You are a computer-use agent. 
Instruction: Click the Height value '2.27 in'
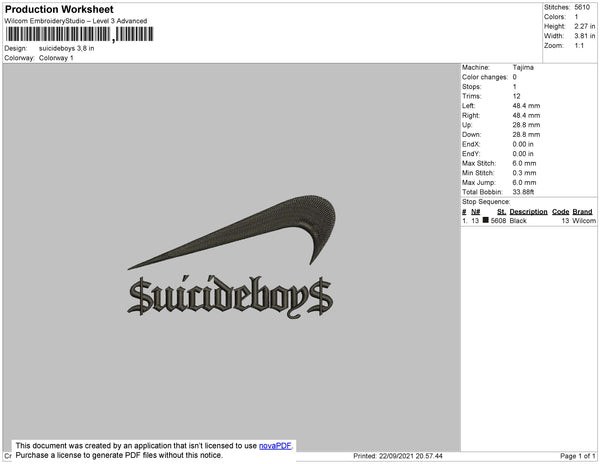click(x=584, y=26)
